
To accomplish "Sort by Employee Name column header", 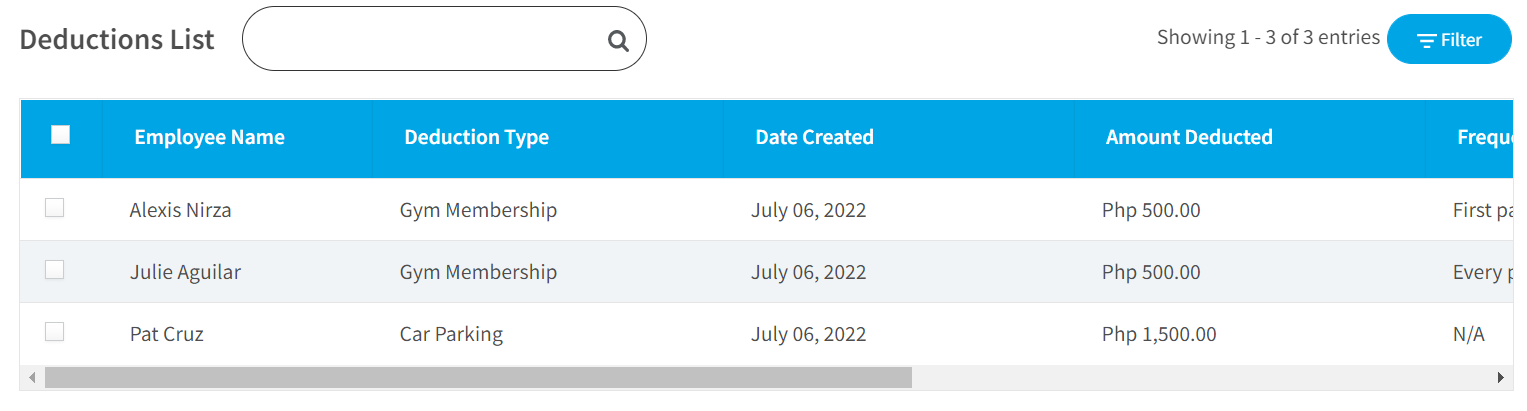I will point(209,137).
